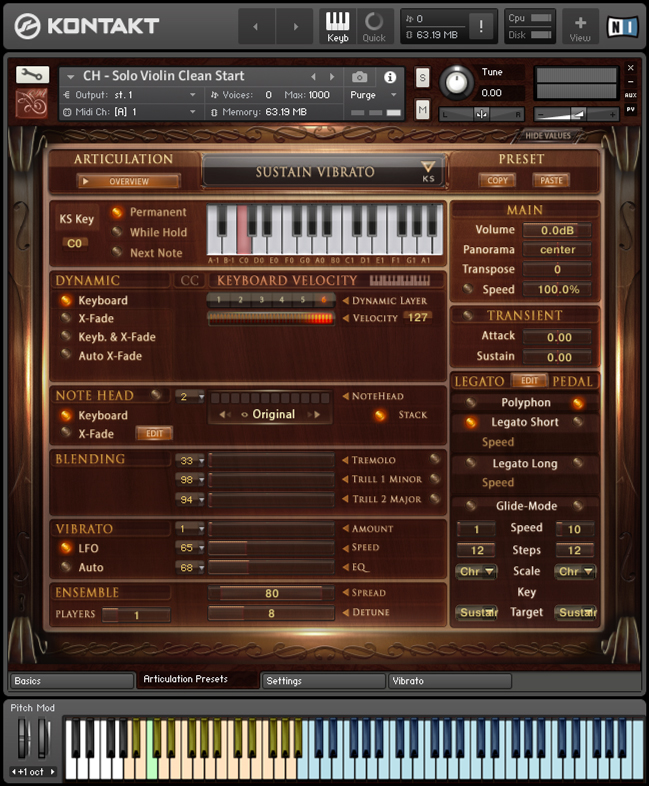Click the NI logo icon
The height and width of the screenshot is (786, 649).
(x=623, y=27)
